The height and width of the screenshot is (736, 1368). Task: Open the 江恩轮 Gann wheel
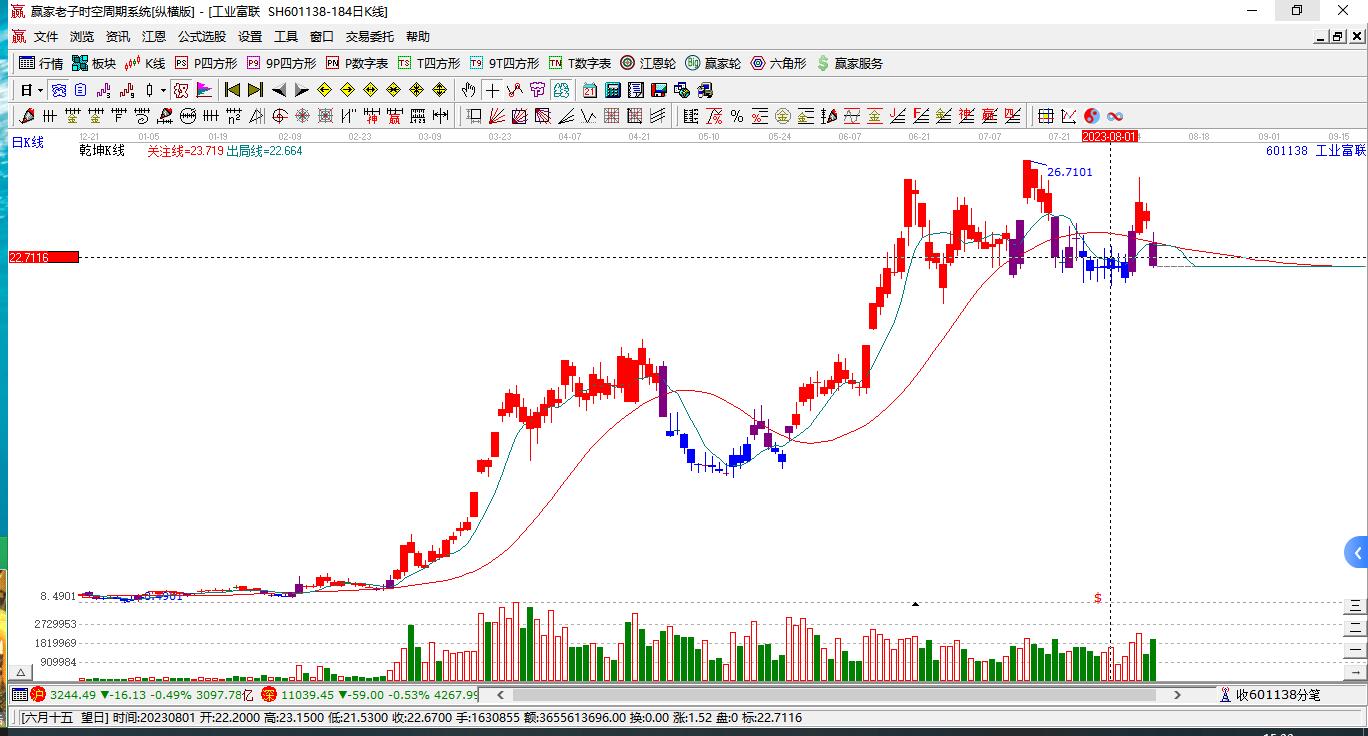(x=648, y=63)
